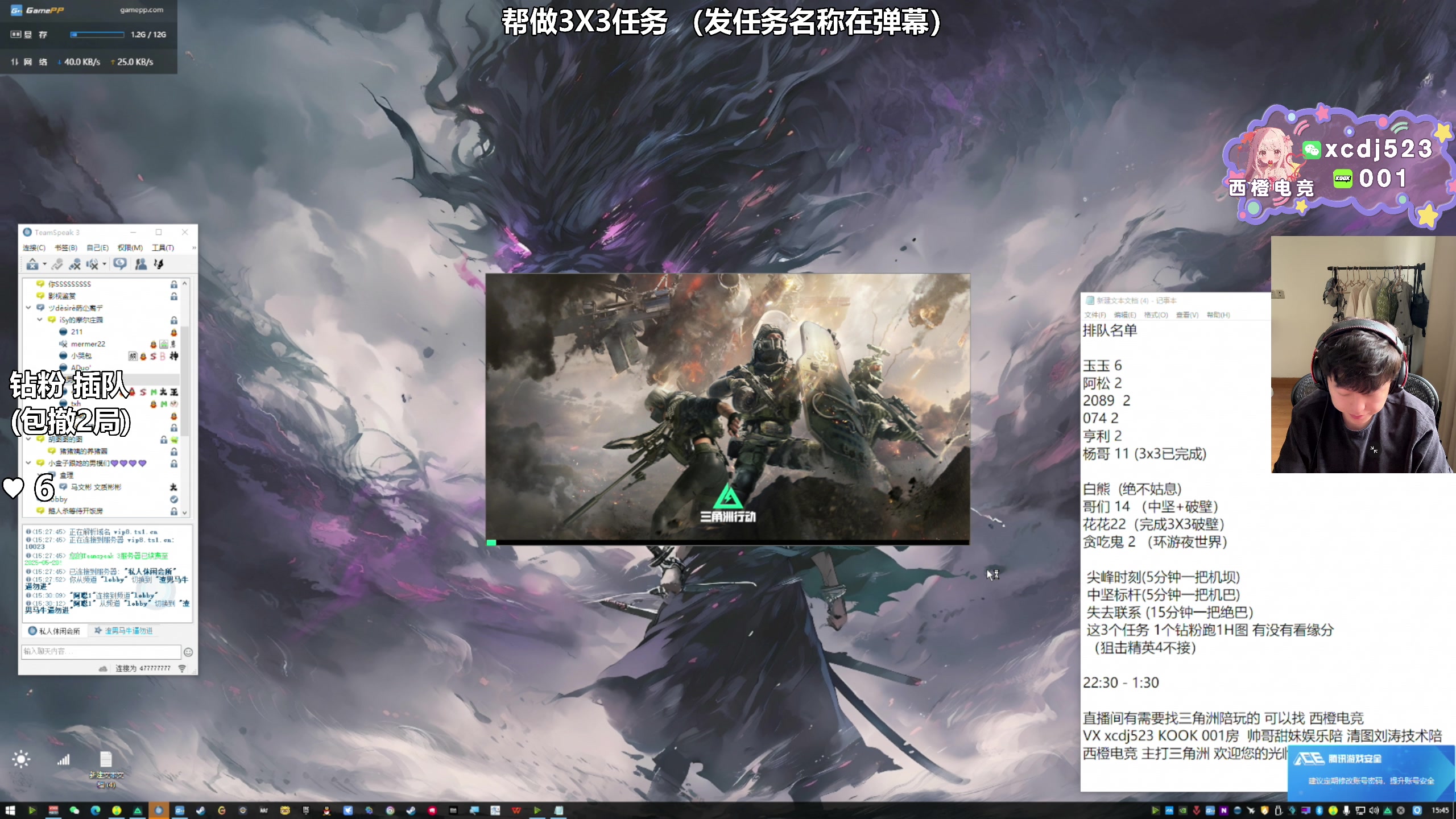
Task: Click the subscribe channels icon in TeamSpeak toolbar
Action: [159, 264]
